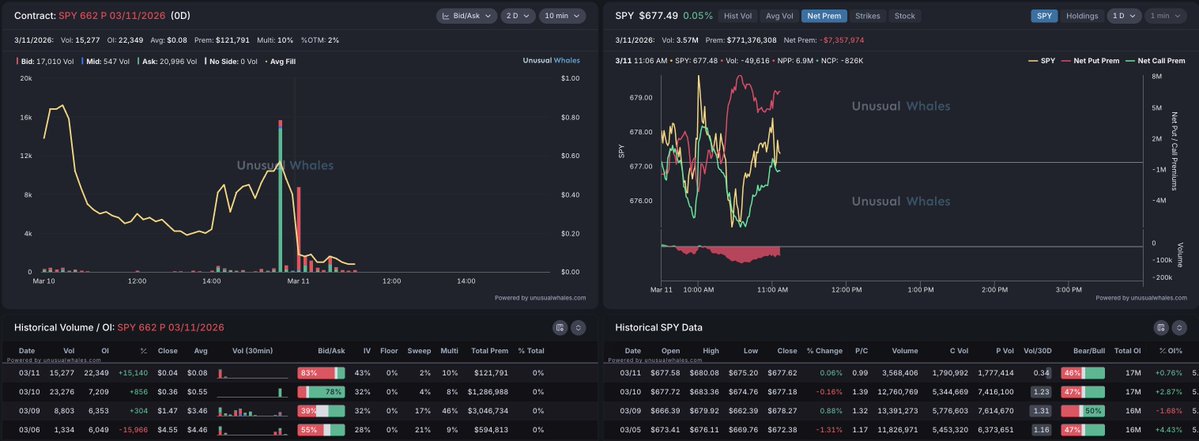
Task: Switch to the Holdings view
Action: pyautogui.click(x=1082, y=16)
